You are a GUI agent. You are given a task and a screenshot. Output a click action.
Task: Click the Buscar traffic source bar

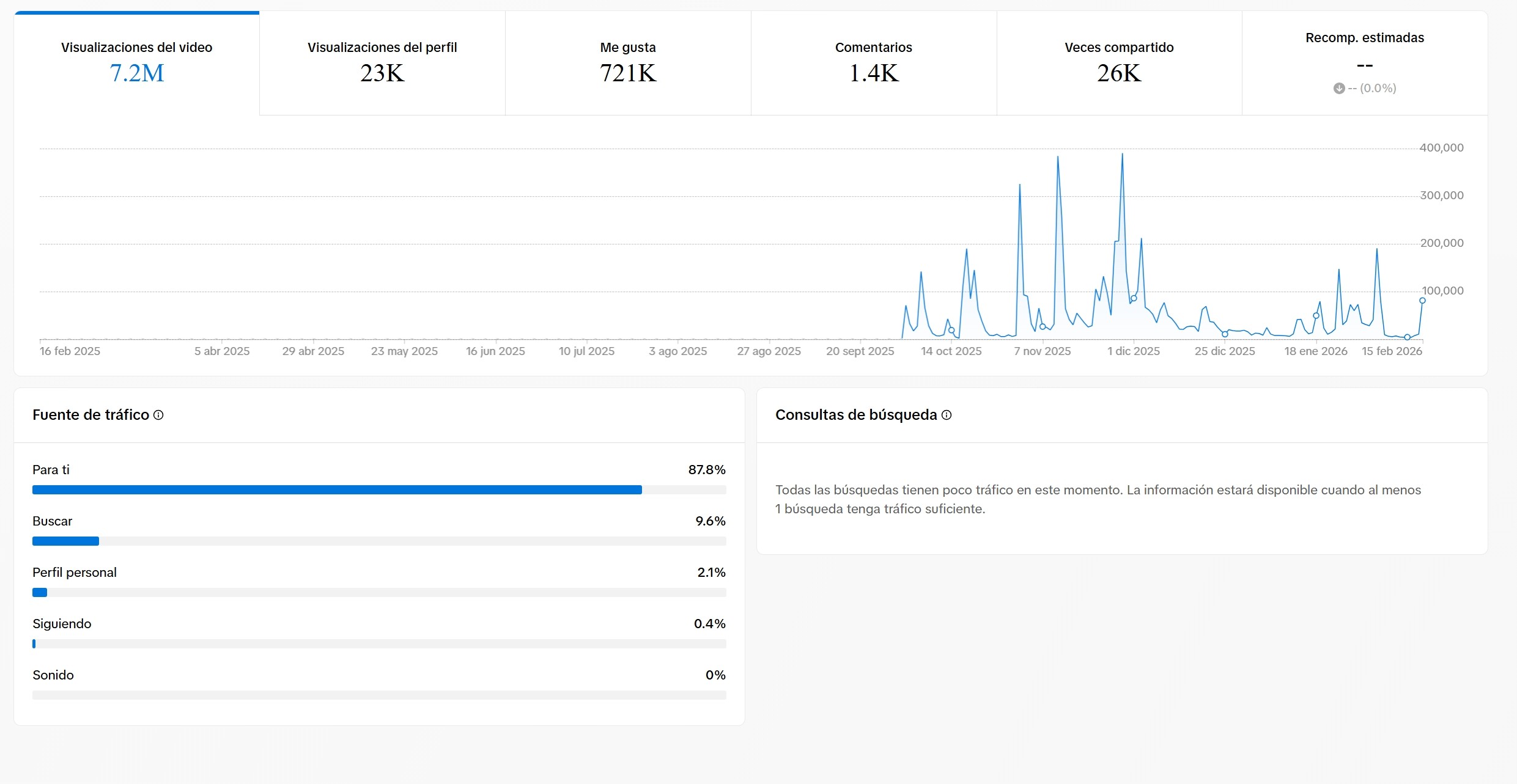(65, 541)
